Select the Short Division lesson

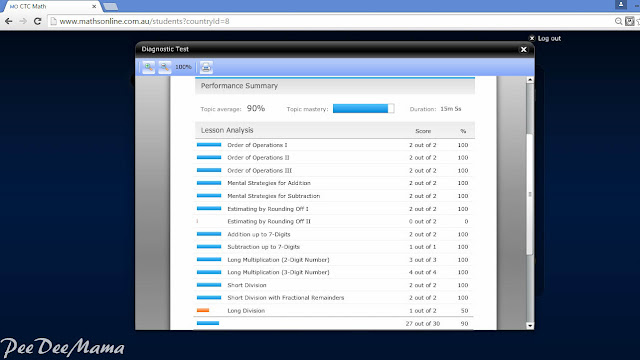tap(247, 285)
